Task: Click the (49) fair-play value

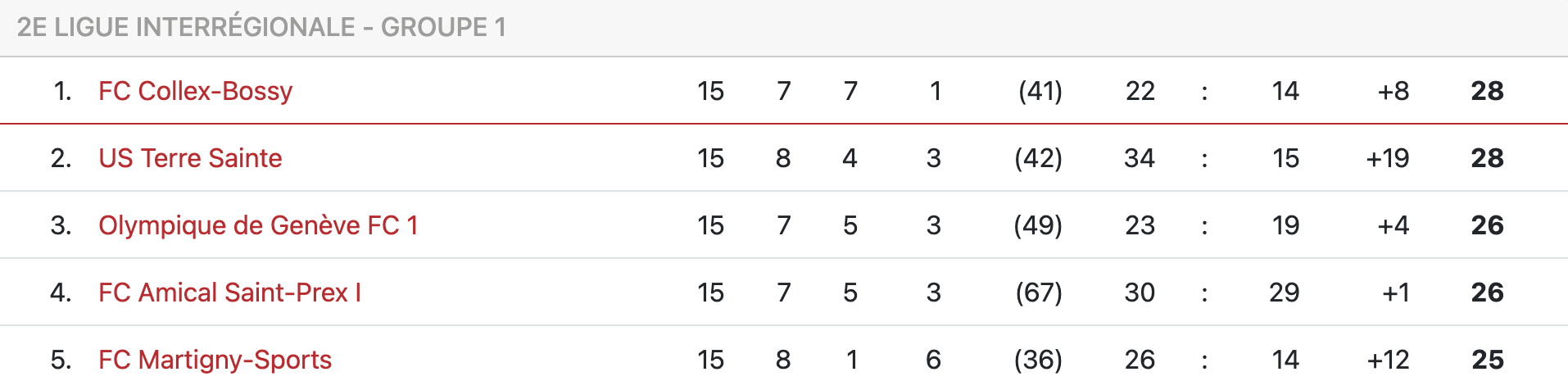Action: [1039, 225]
